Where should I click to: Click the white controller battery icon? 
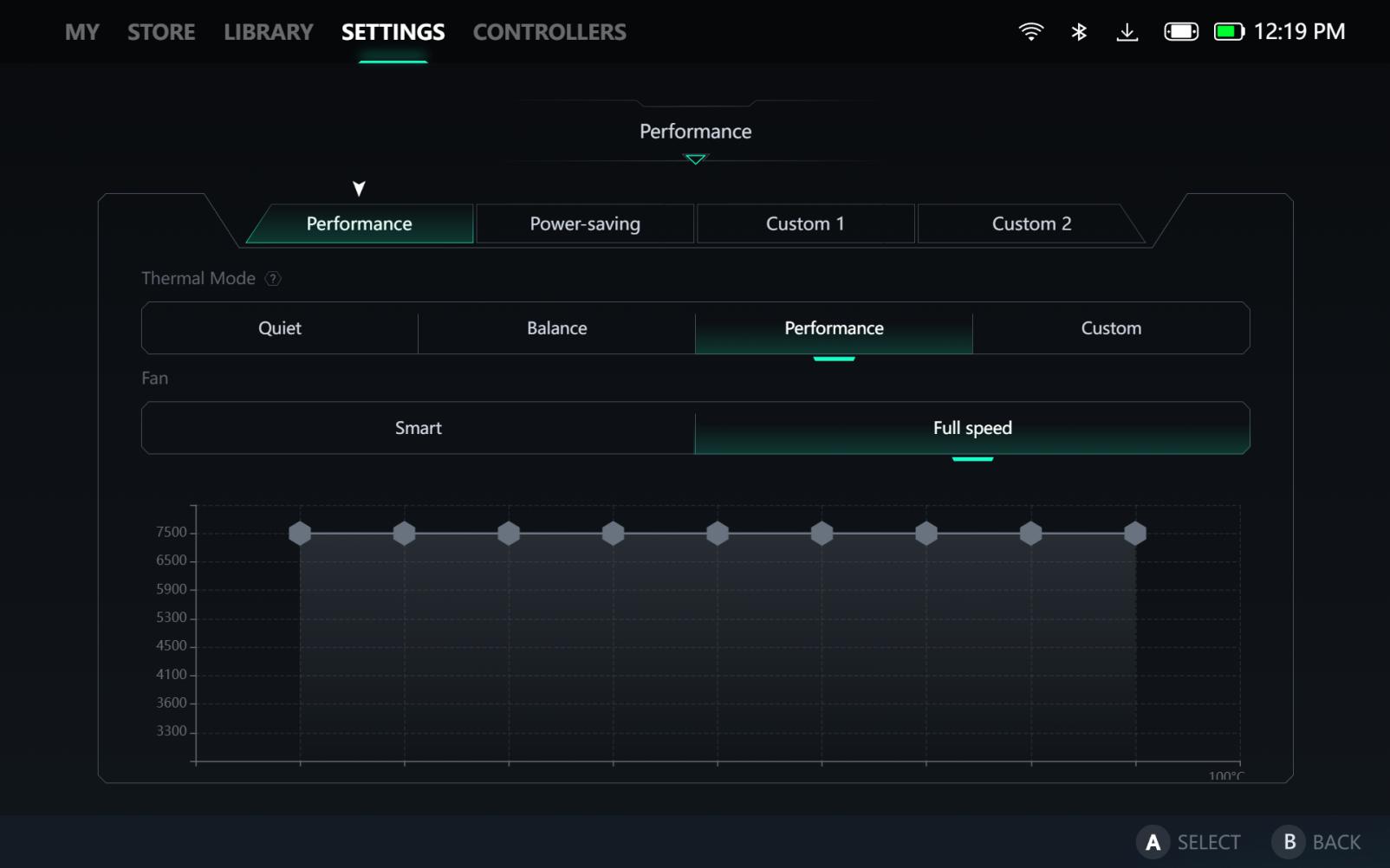(x=1180, y=32)
